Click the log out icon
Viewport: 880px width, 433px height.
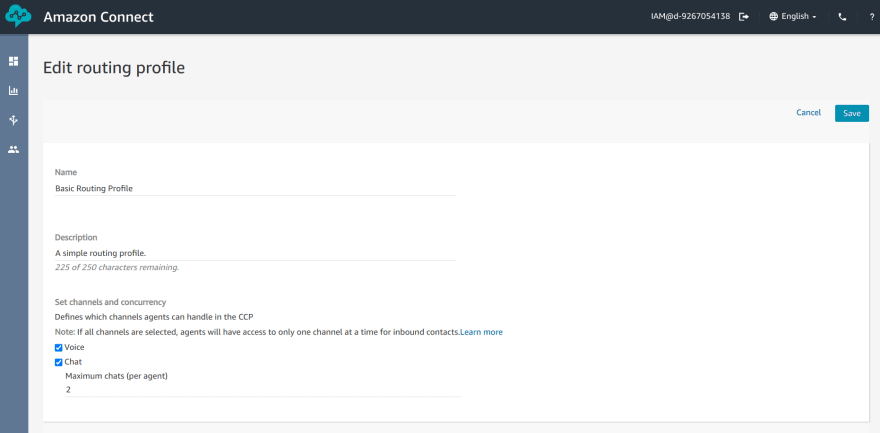pos(744,17)
